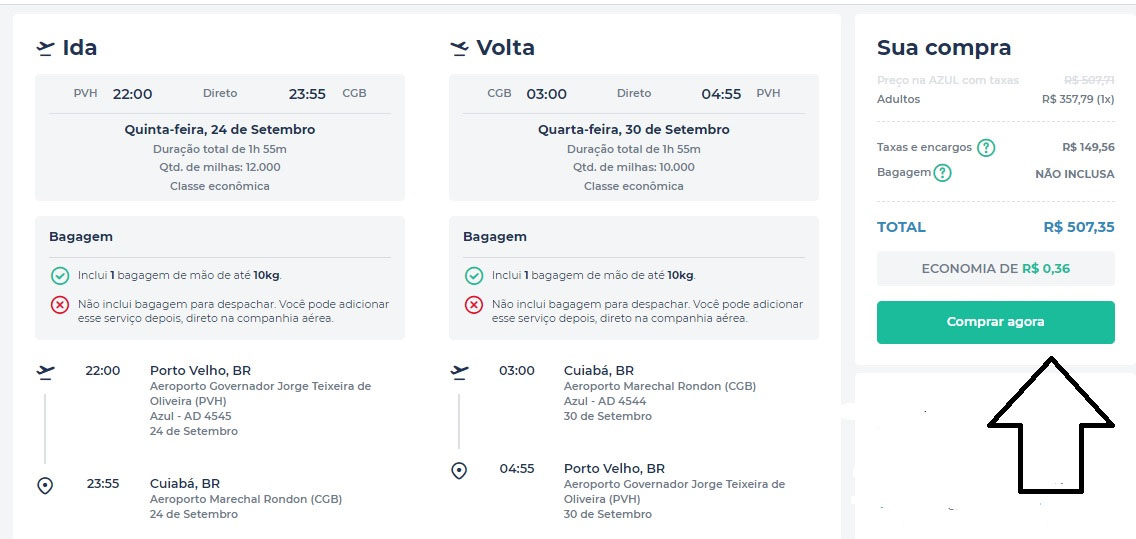Click the Taxas e encargos help icon
1136x539 pixels.
(x=986, y=148)
